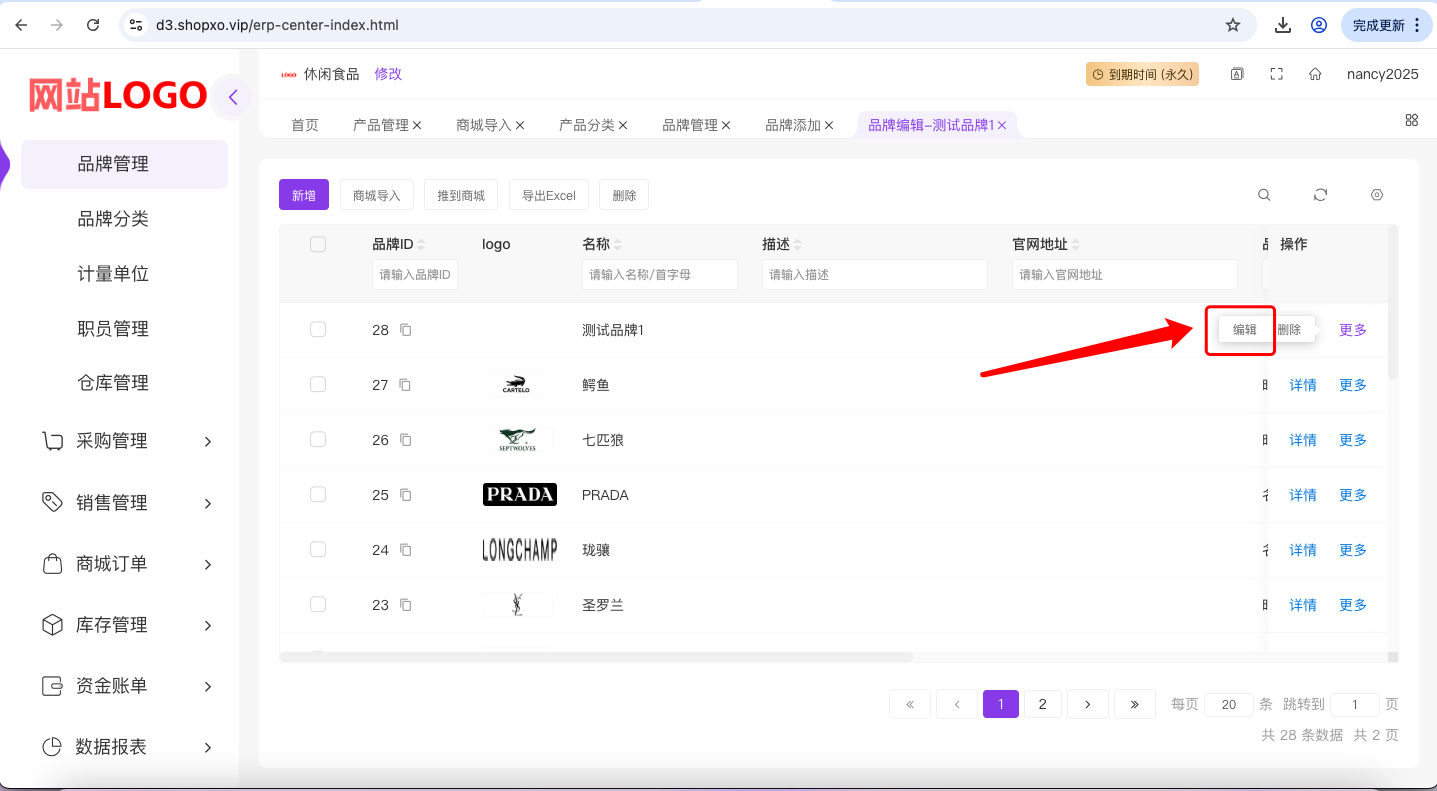Refresh the table with the reload icon
This screenshot has height=791, width=1437.
coord(1320,195)
